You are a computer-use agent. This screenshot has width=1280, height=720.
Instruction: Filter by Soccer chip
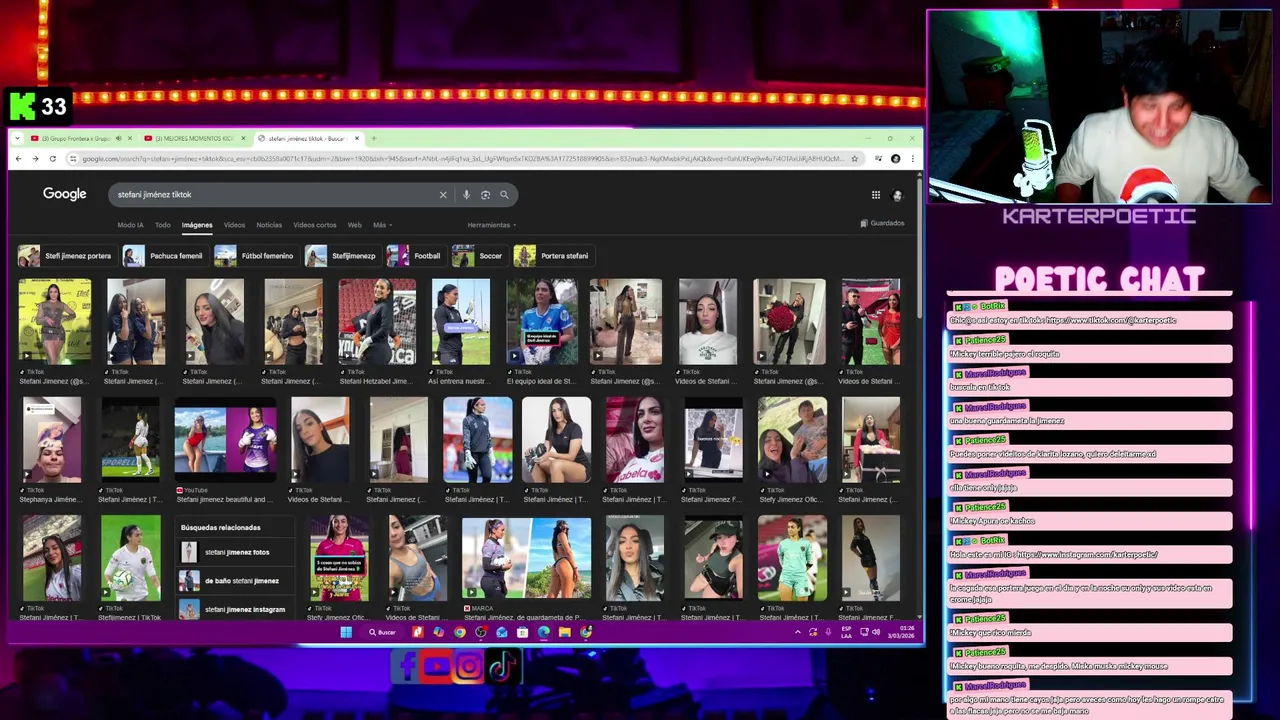(479, 256)
